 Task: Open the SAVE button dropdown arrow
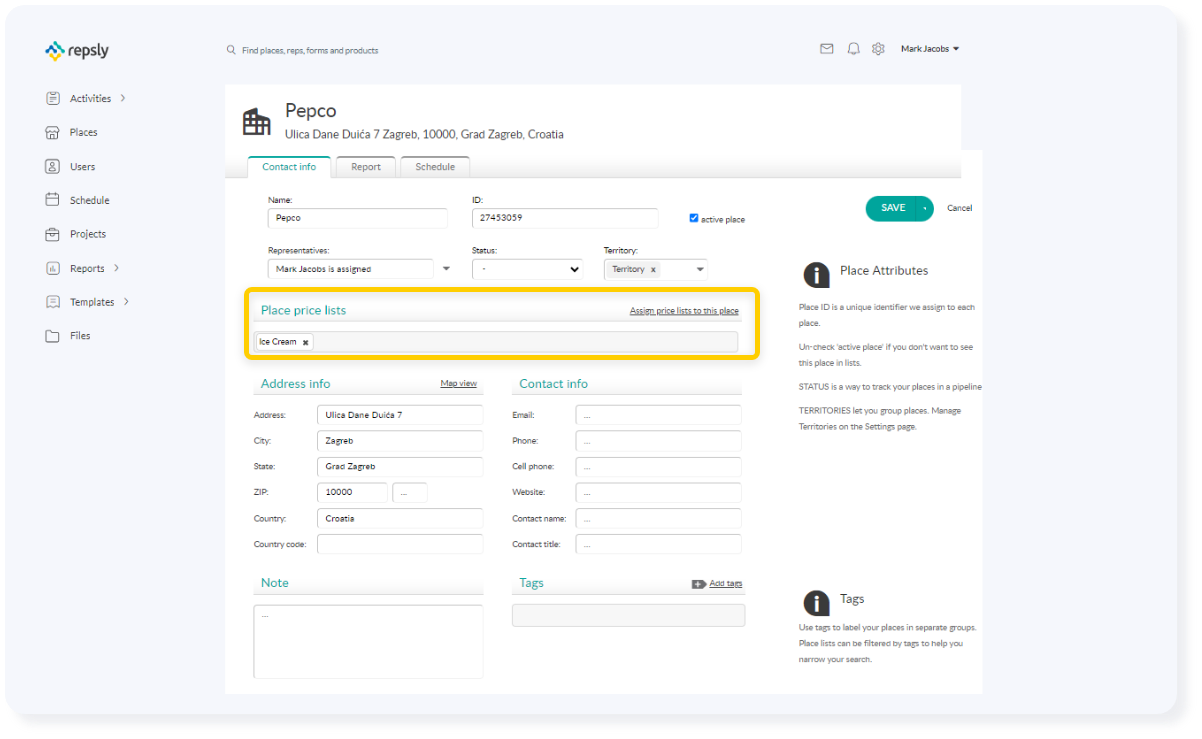pyautogui.click(x=925, y=208)
